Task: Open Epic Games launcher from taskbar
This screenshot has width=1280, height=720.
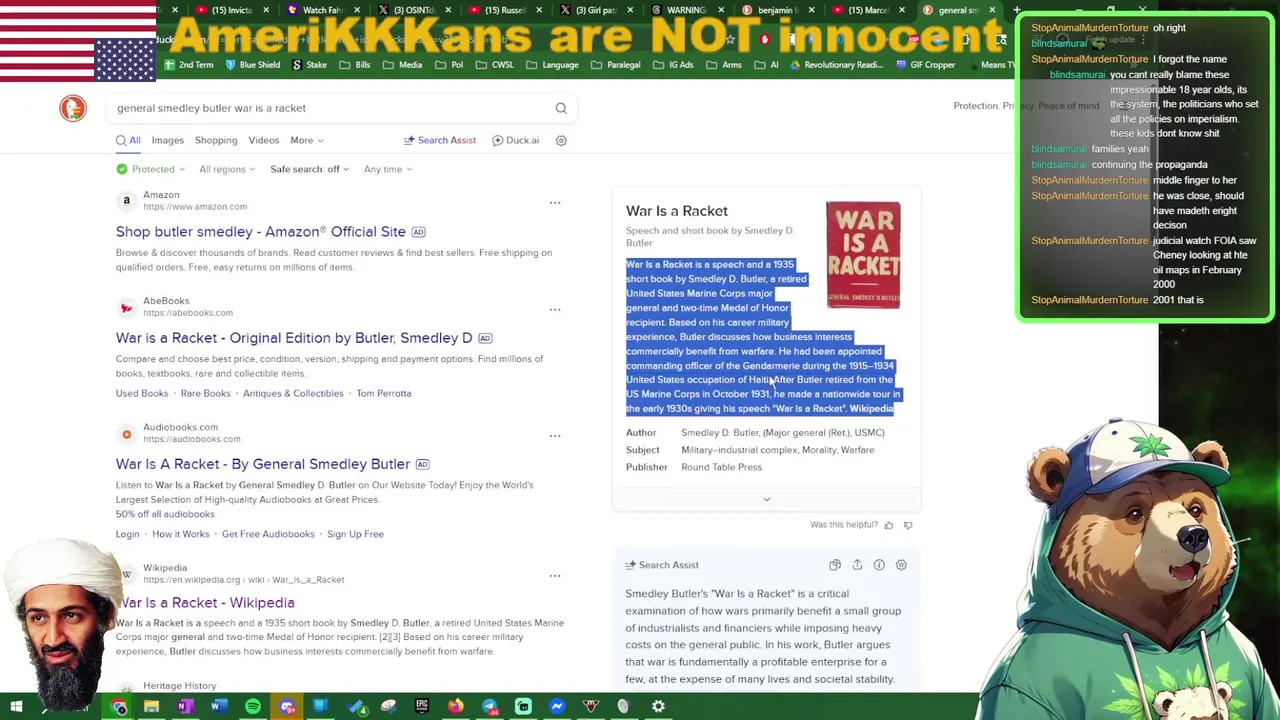Action: [422, 707]
